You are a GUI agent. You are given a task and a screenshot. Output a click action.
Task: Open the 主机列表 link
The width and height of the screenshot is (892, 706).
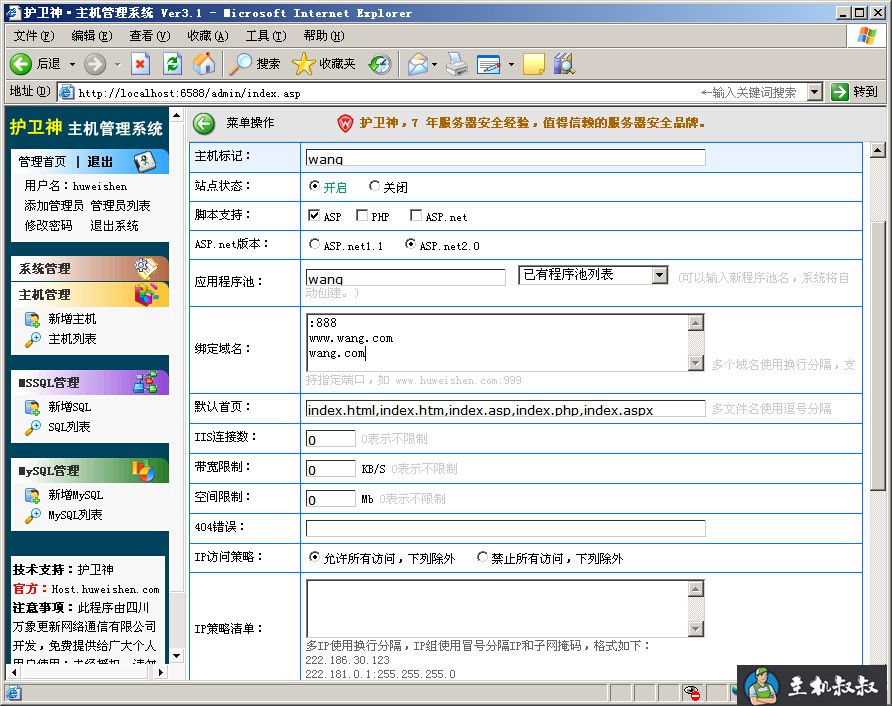click(72, 339)
